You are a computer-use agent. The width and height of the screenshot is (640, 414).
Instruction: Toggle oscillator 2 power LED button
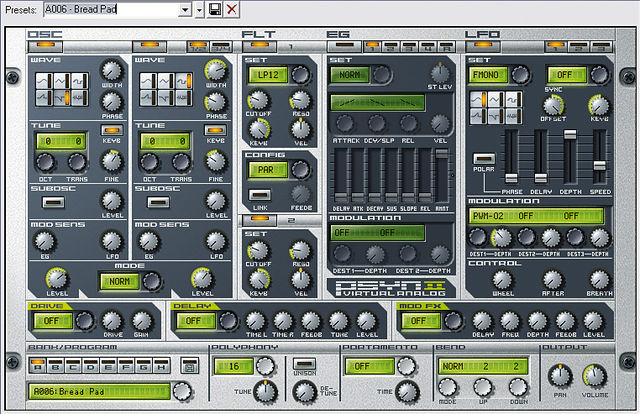coord(149,46)
